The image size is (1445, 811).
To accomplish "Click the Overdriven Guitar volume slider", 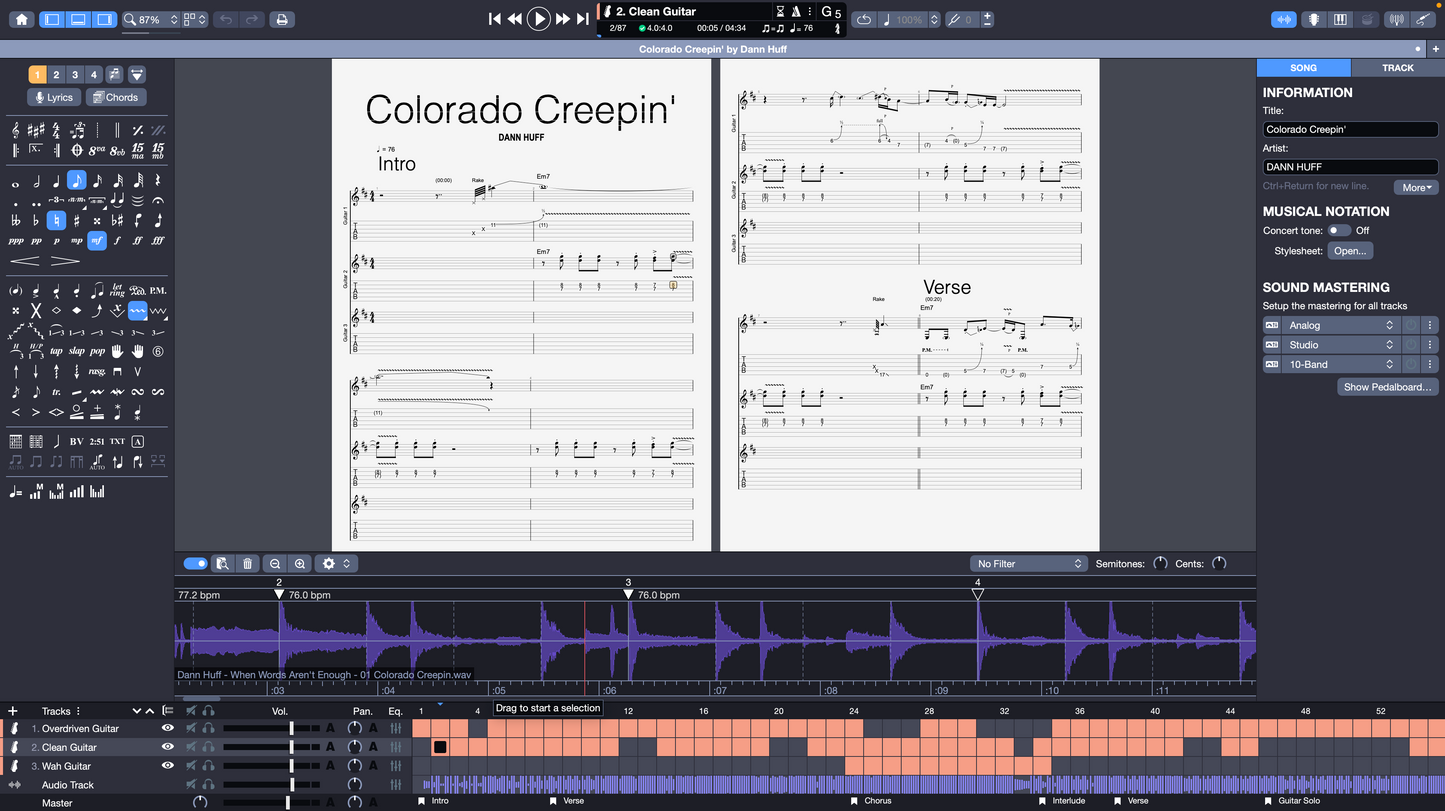I will pyautogui.click(x=290, y=728).
